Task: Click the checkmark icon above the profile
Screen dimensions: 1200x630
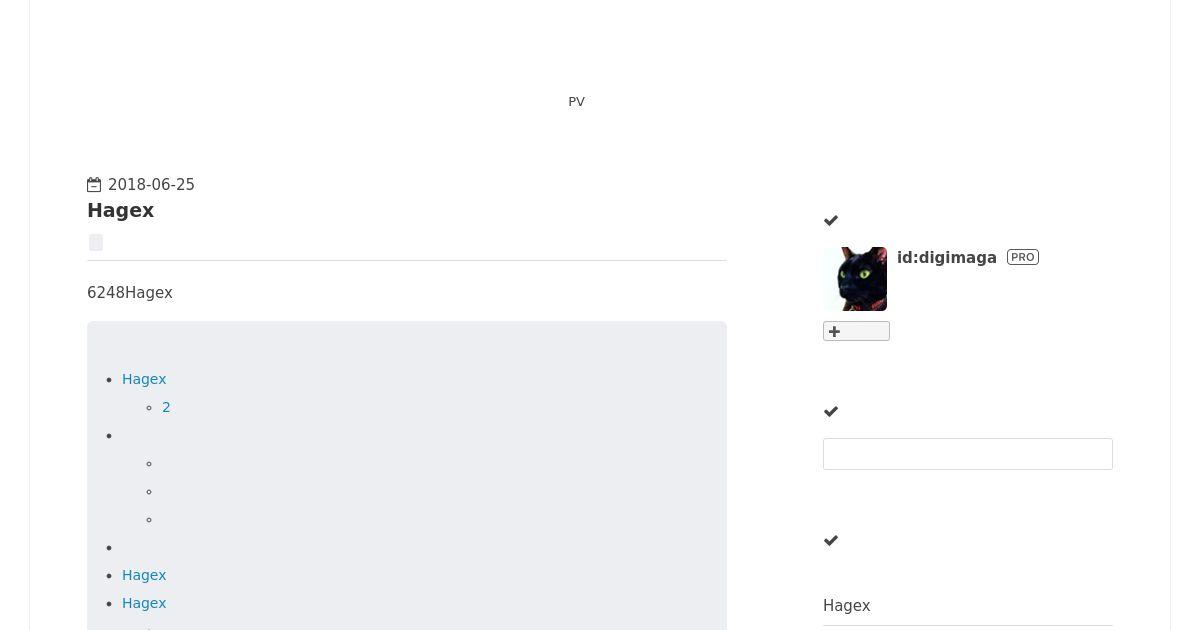Action: click(x=831, y=221)
